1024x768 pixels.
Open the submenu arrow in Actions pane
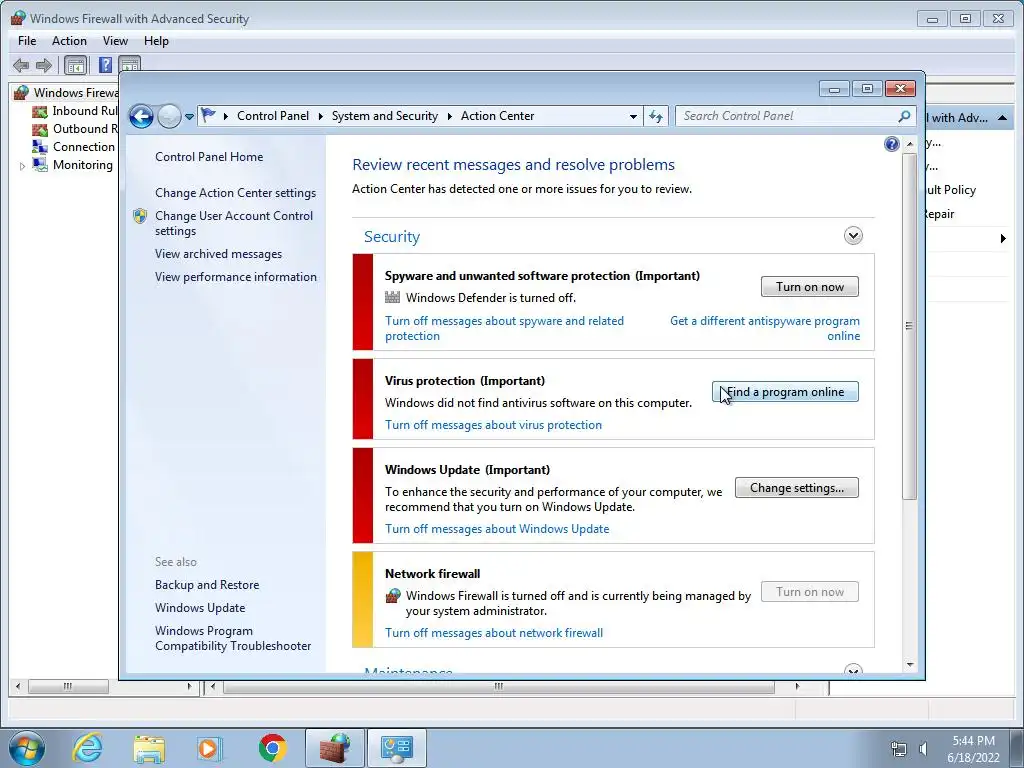pos(1003,239)
